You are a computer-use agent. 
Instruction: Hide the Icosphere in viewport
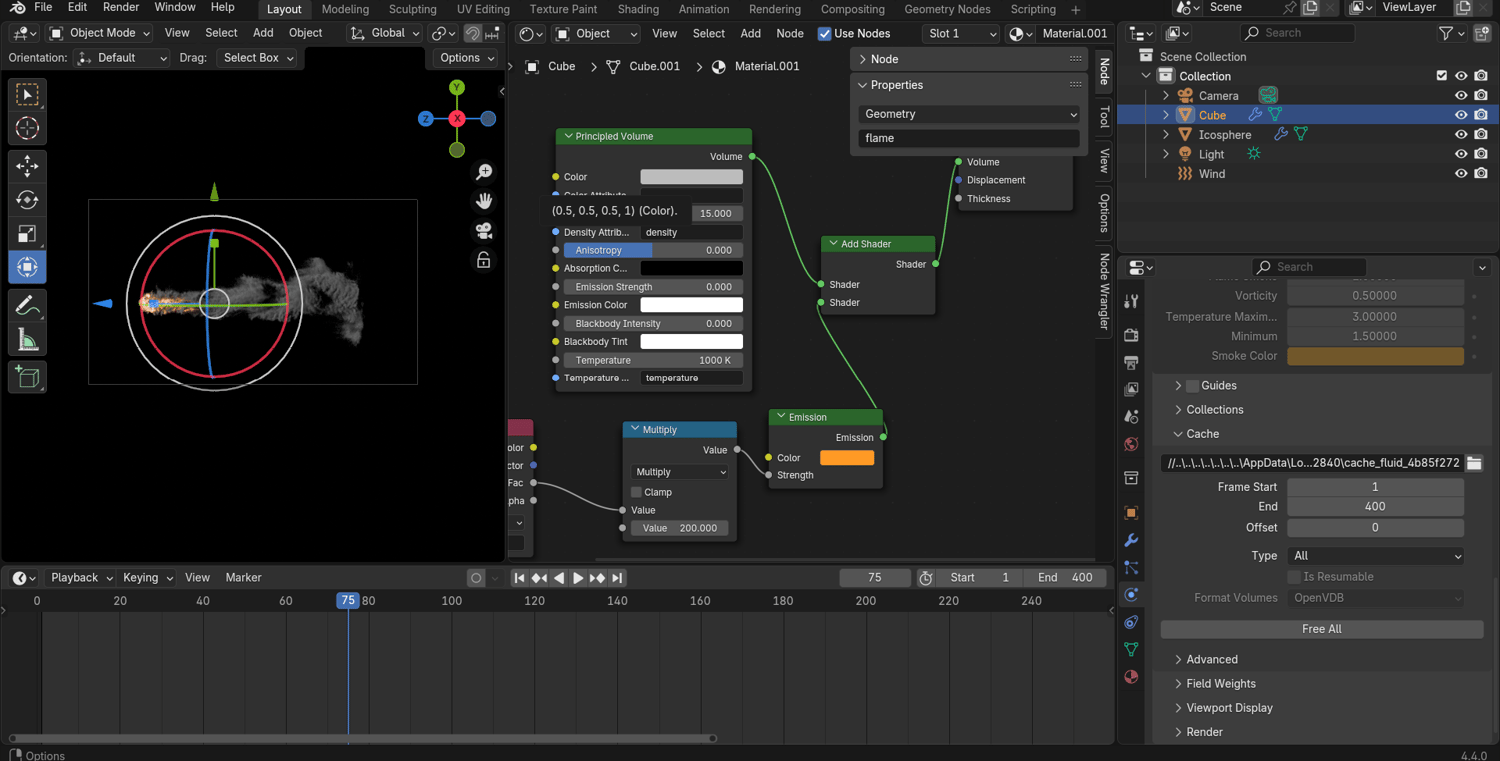1461,135
